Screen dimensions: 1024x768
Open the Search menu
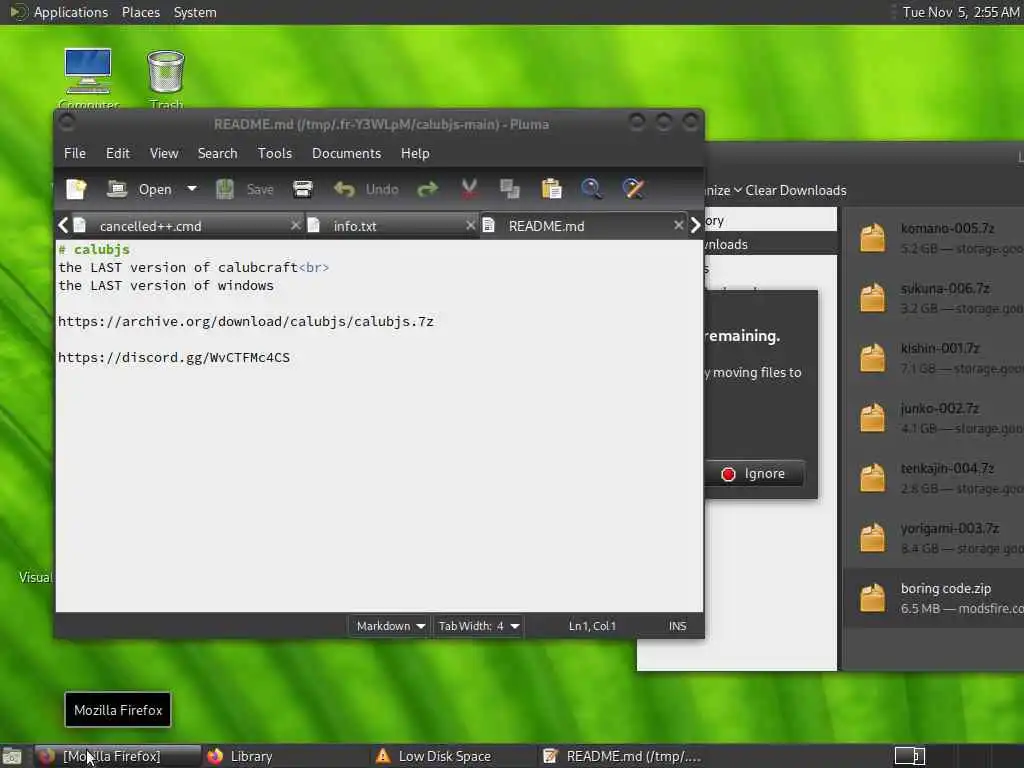tap(217, 153)
